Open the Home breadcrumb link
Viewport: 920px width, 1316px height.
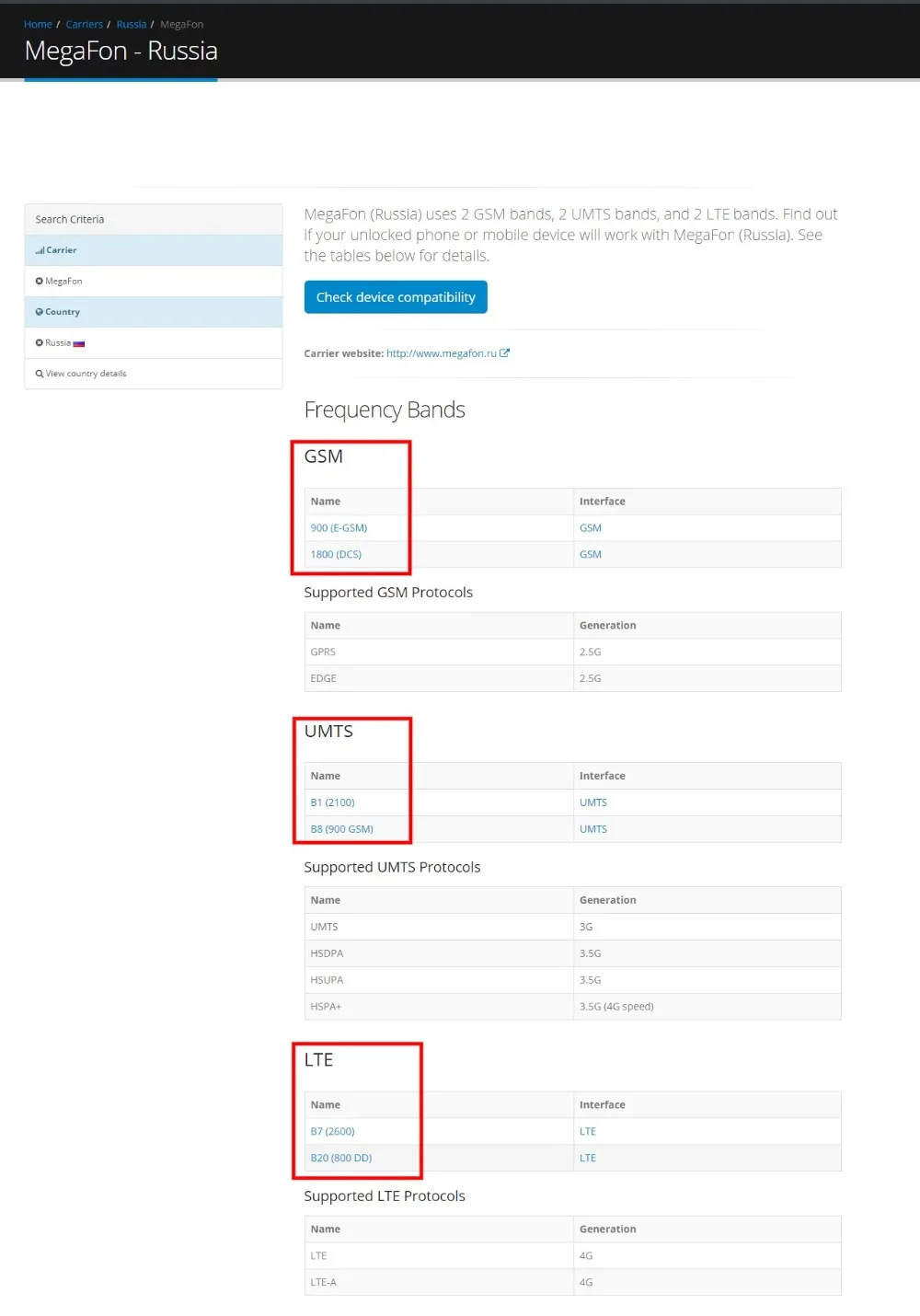tap(38, 24)
